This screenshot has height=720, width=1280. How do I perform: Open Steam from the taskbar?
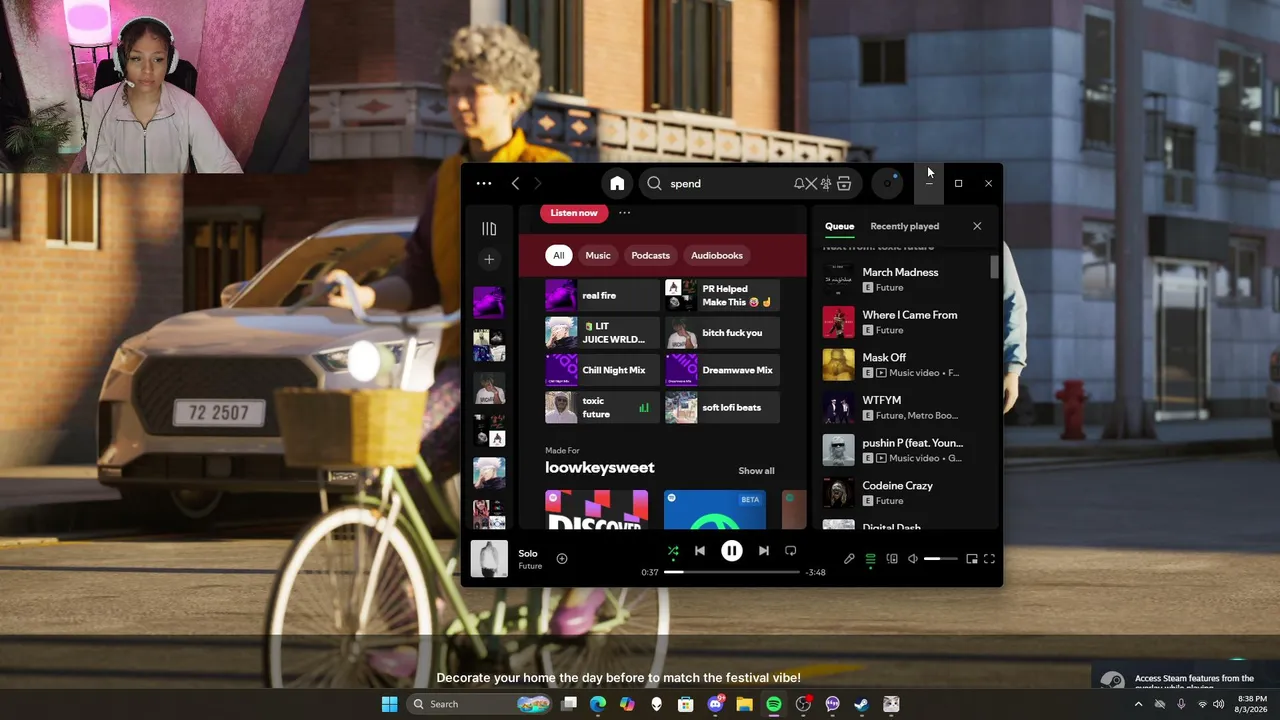click(861, 704)
